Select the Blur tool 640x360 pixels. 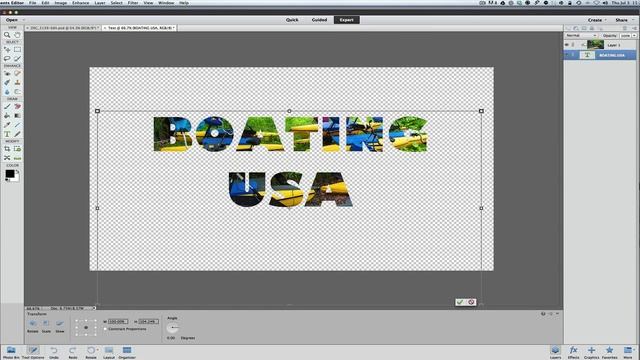click(7, 92)
